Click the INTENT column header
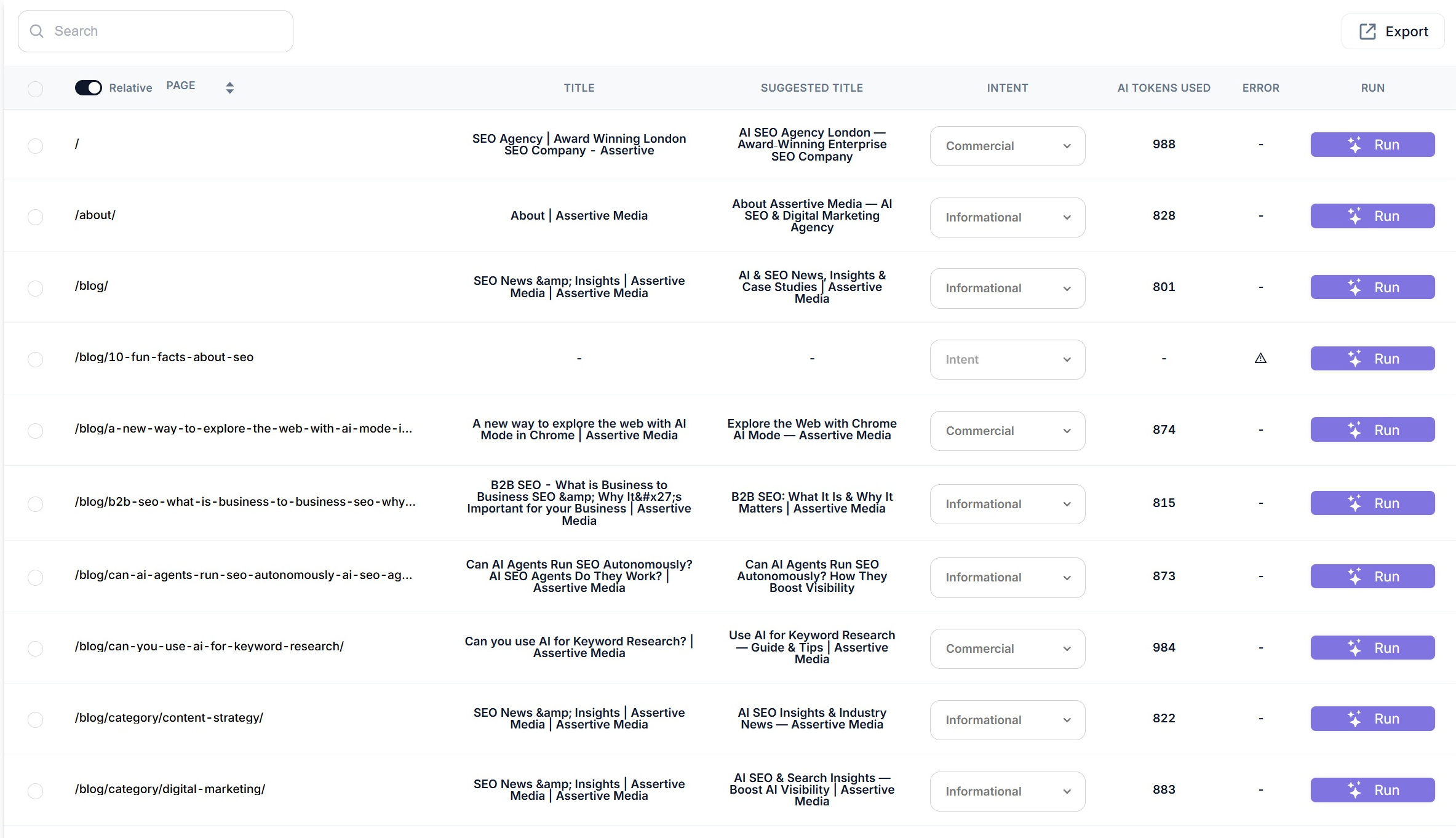 pos(1008,88)
